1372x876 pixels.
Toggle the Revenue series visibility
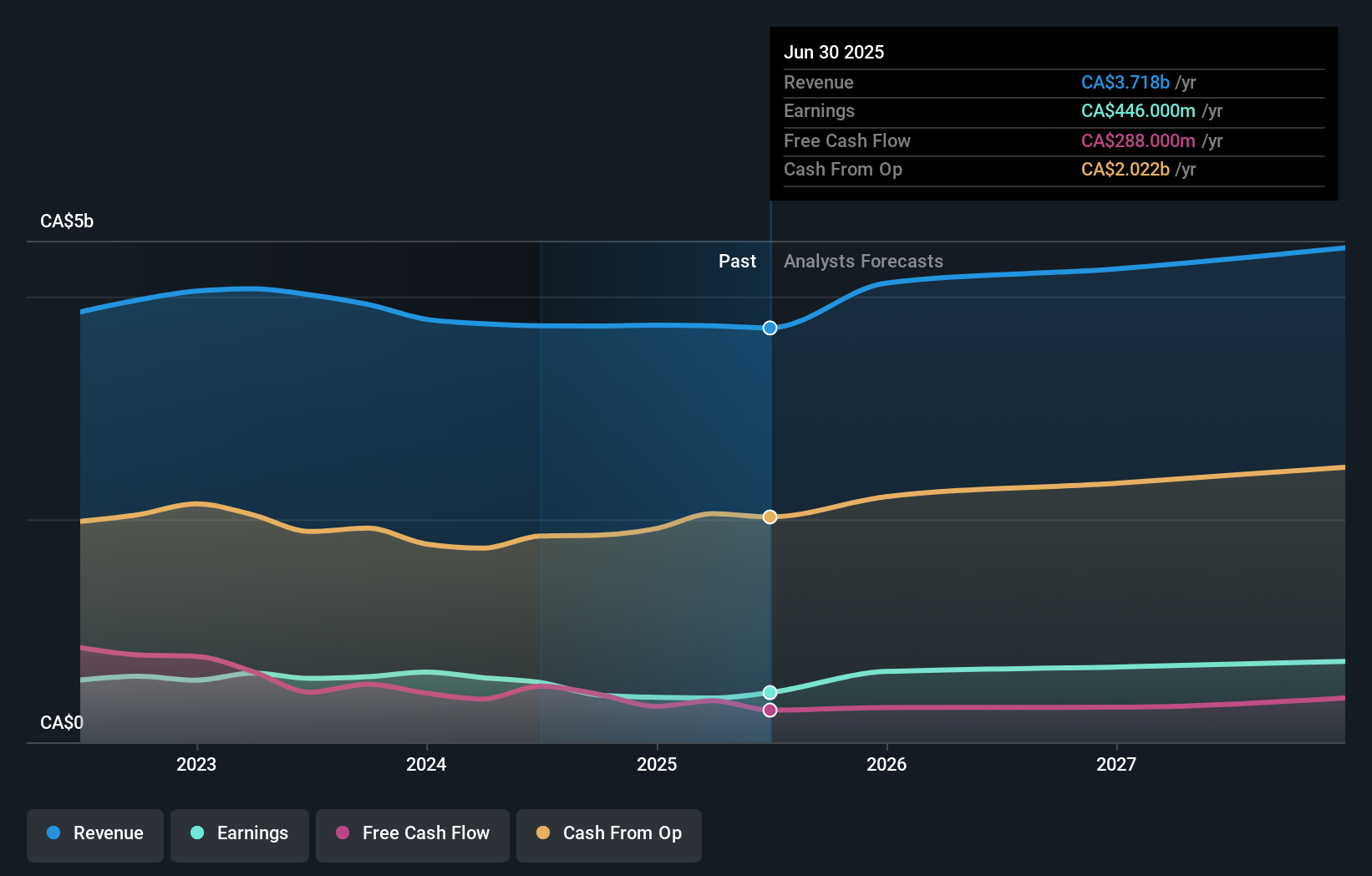[x=94, y=835]
